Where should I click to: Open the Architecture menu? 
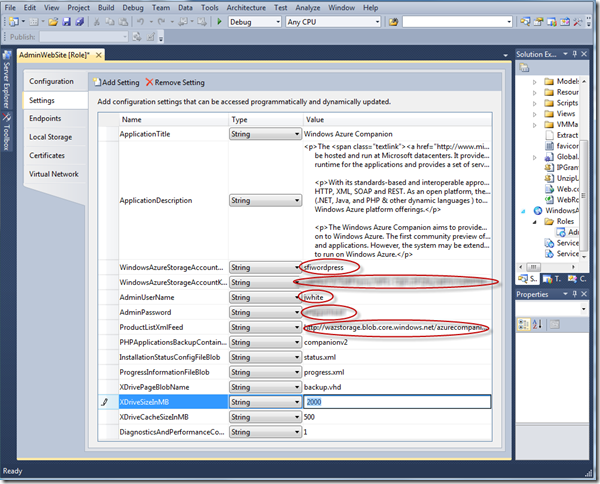click(x=246, y=7)
